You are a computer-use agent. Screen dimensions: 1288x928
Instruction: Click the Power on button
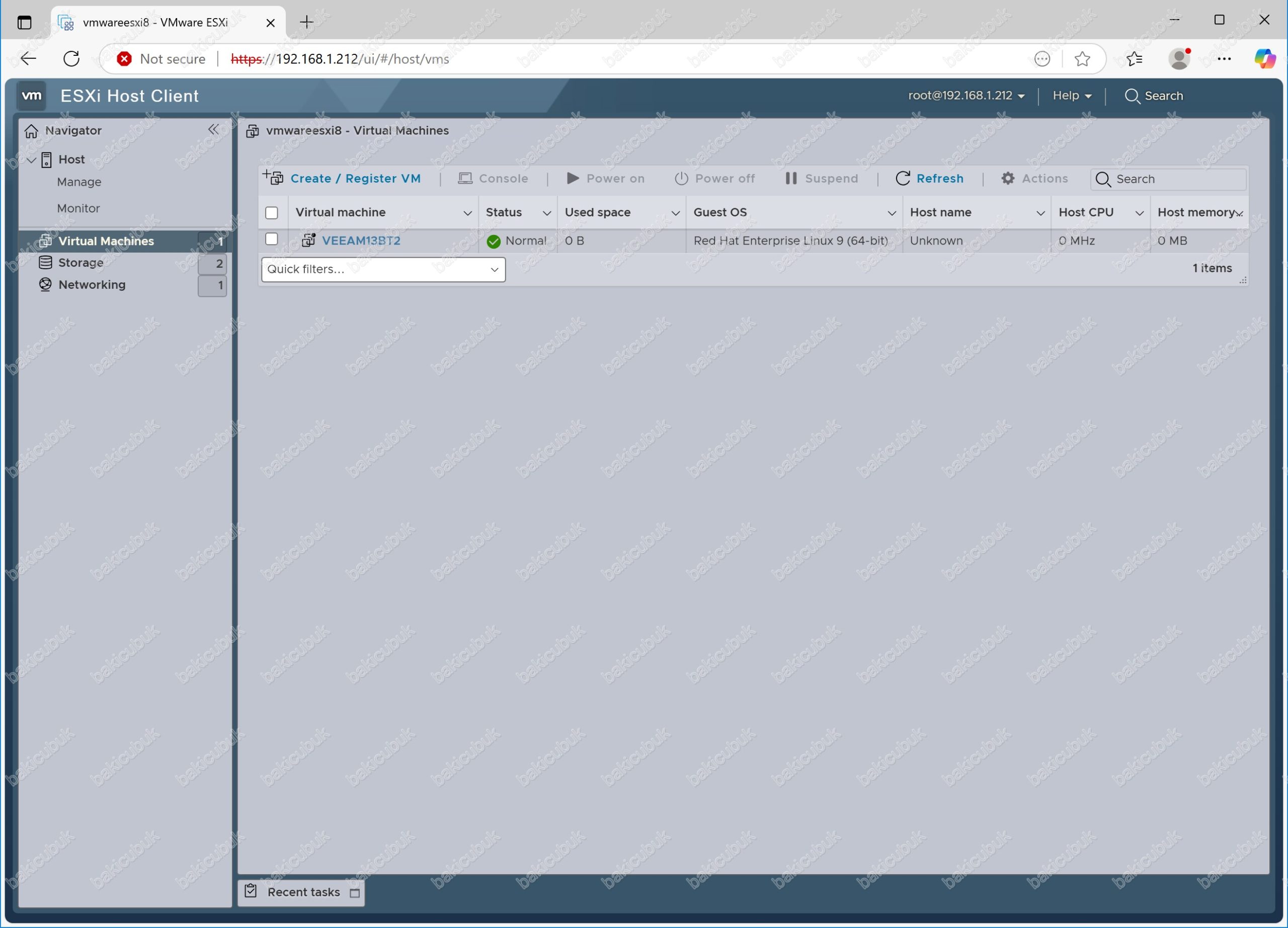click(x=605, y=178)
